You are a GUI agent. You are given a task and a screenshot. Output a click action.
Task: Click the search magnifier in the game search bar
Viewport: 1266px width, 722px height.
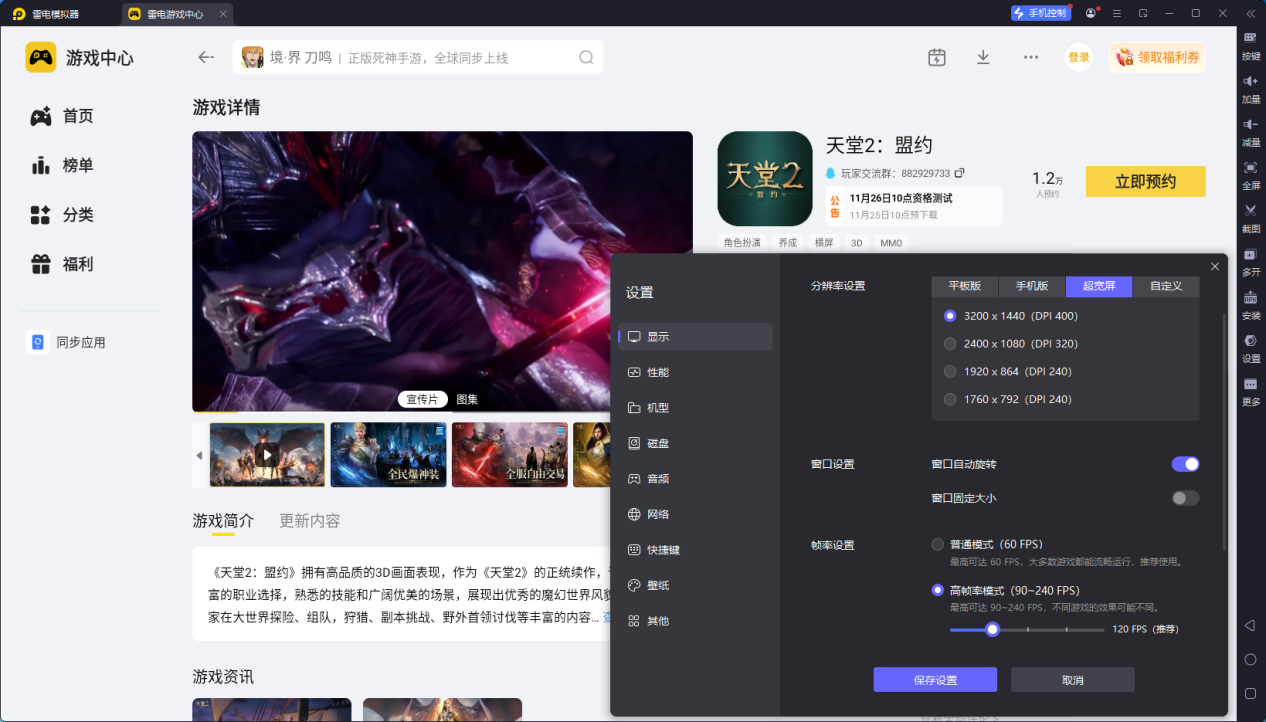[586, 57]
